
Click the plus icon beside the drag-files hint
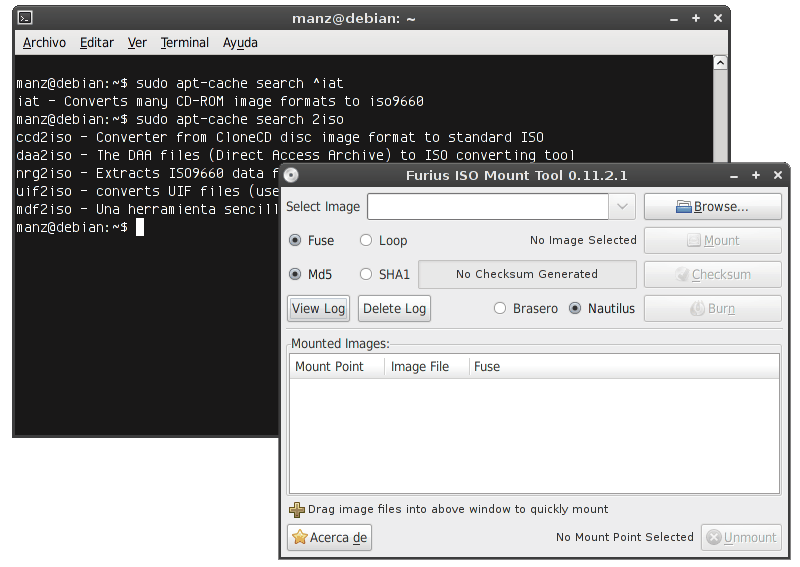pyautogui.click(x=297, y=509)
